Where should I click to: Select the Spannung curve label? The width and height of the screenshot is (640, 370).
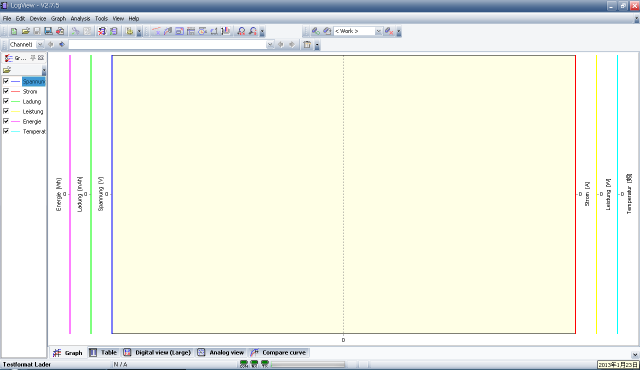[x=33, y=81]
